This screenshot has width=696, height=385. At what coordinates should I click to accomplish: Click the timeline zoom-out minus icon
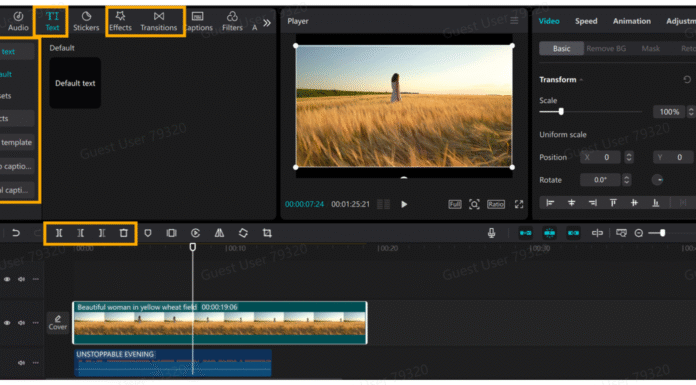(638, 233)
